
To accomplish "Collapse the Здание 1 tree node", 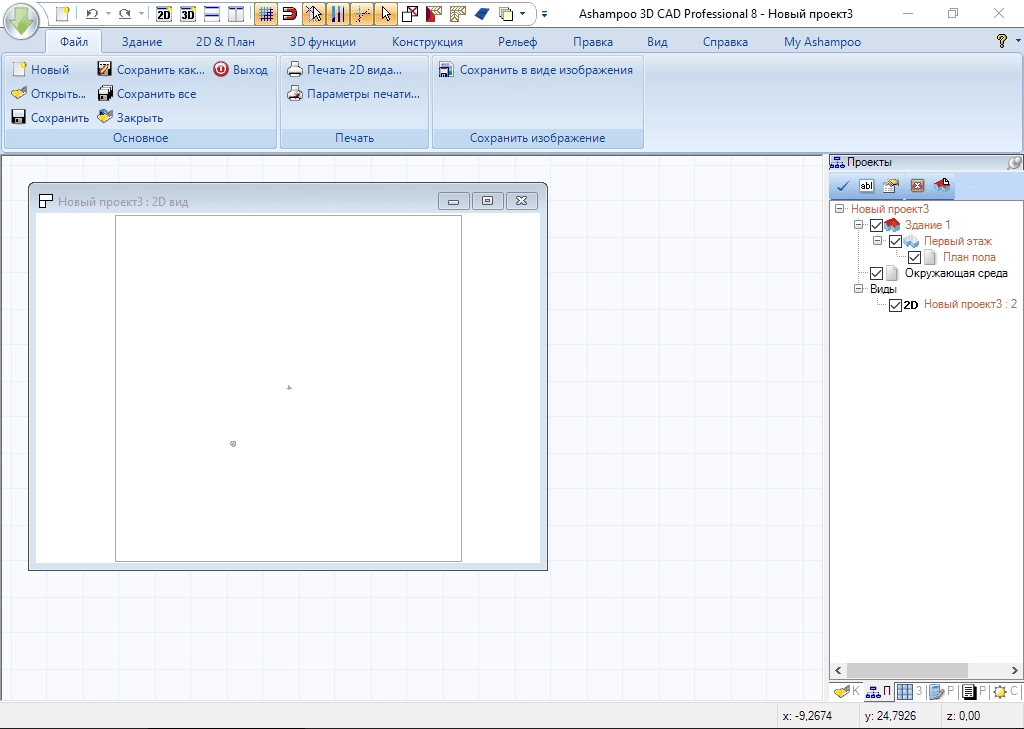I will click(859, 225).
